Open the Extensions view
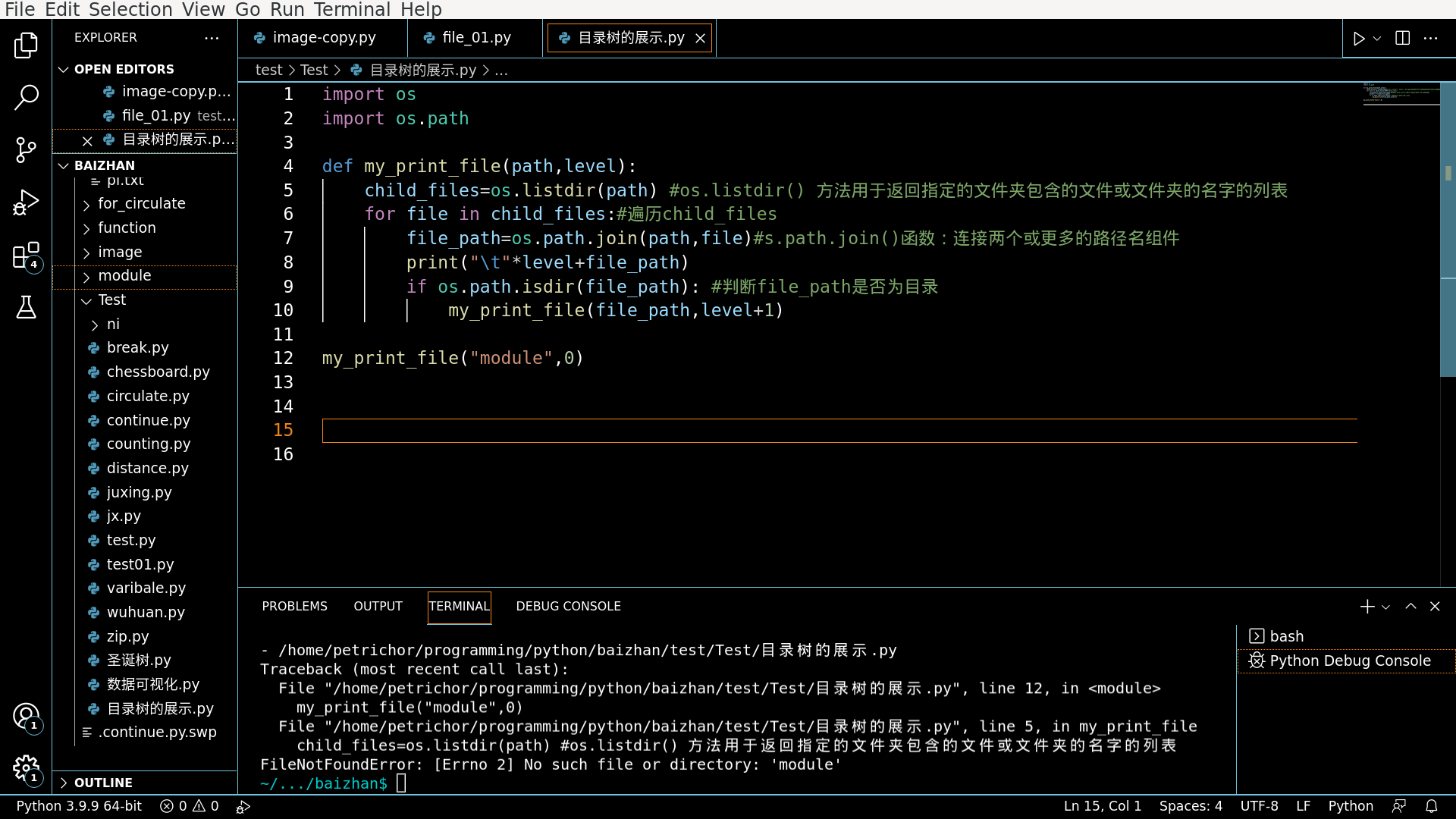 click(x=26, y=256)
